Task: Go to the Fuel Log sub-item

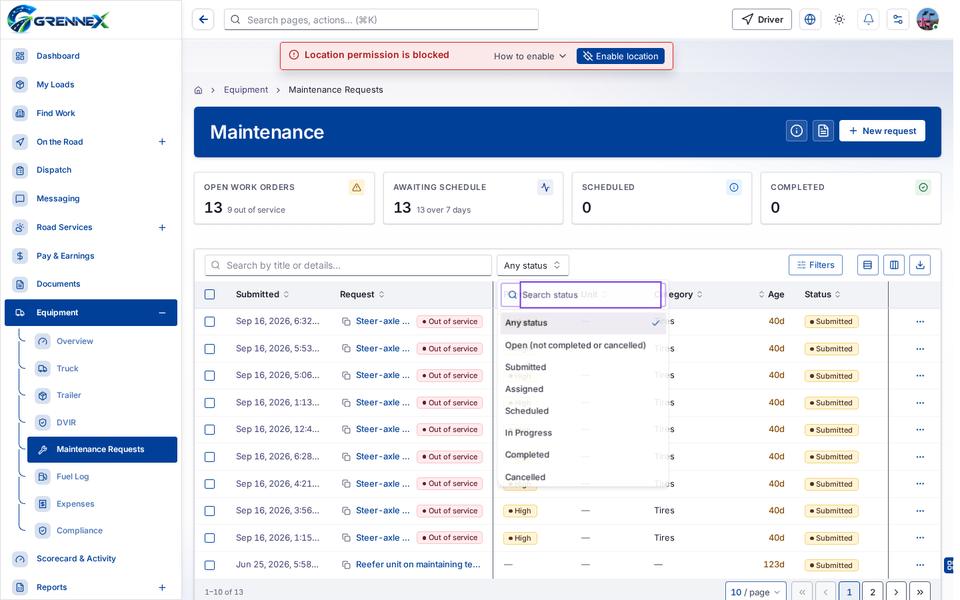Action: [x=102, y=476]
